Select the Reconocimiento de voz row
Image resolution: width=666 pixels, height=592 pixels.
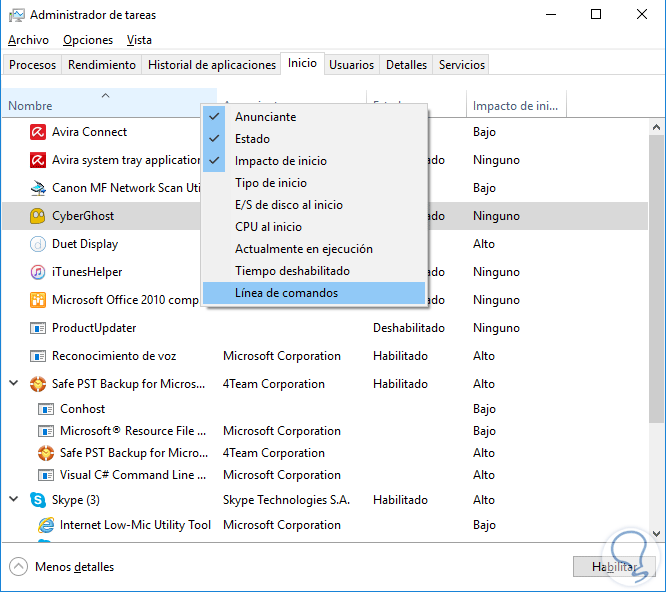click(x=325, y=356)
